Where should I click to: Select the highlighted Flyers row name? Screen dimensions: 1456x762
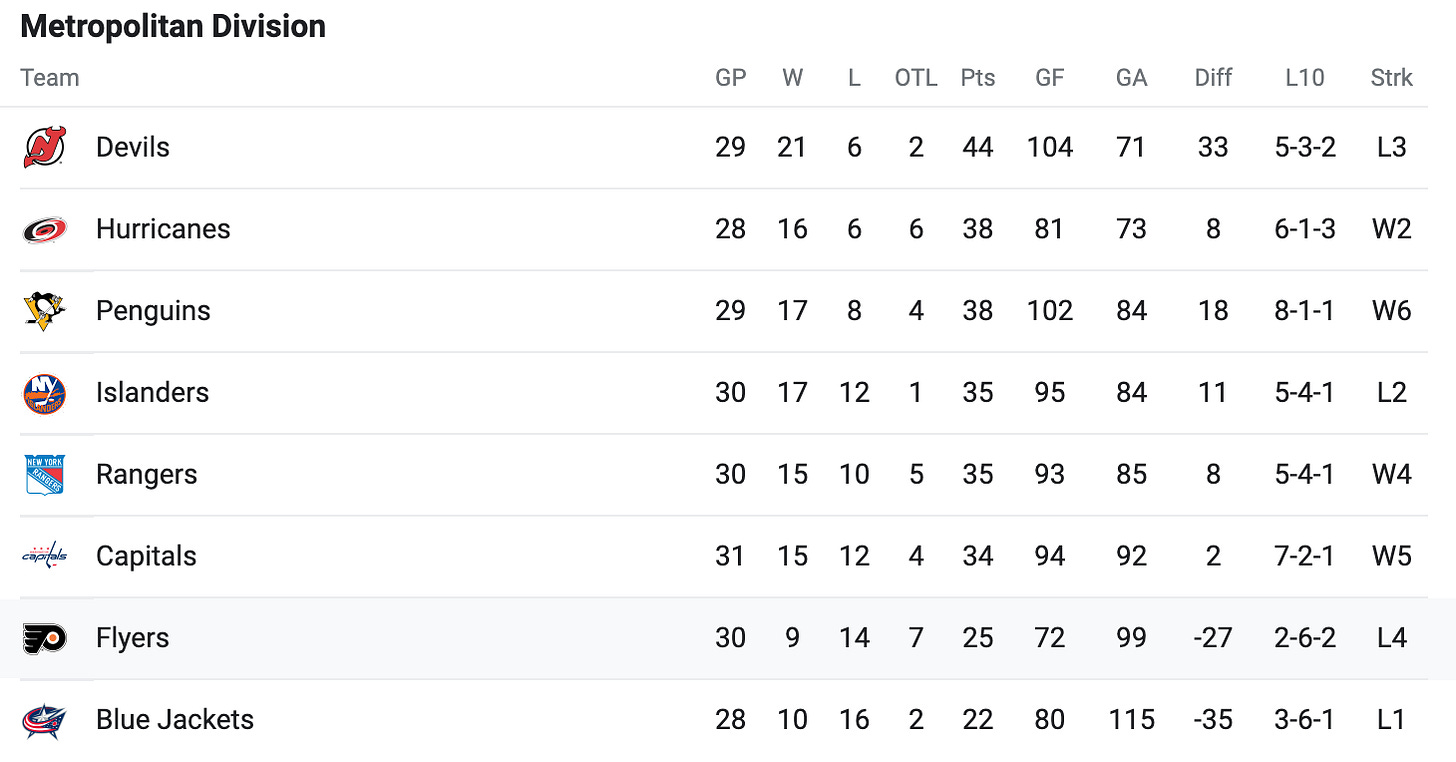tap(133, 638)
